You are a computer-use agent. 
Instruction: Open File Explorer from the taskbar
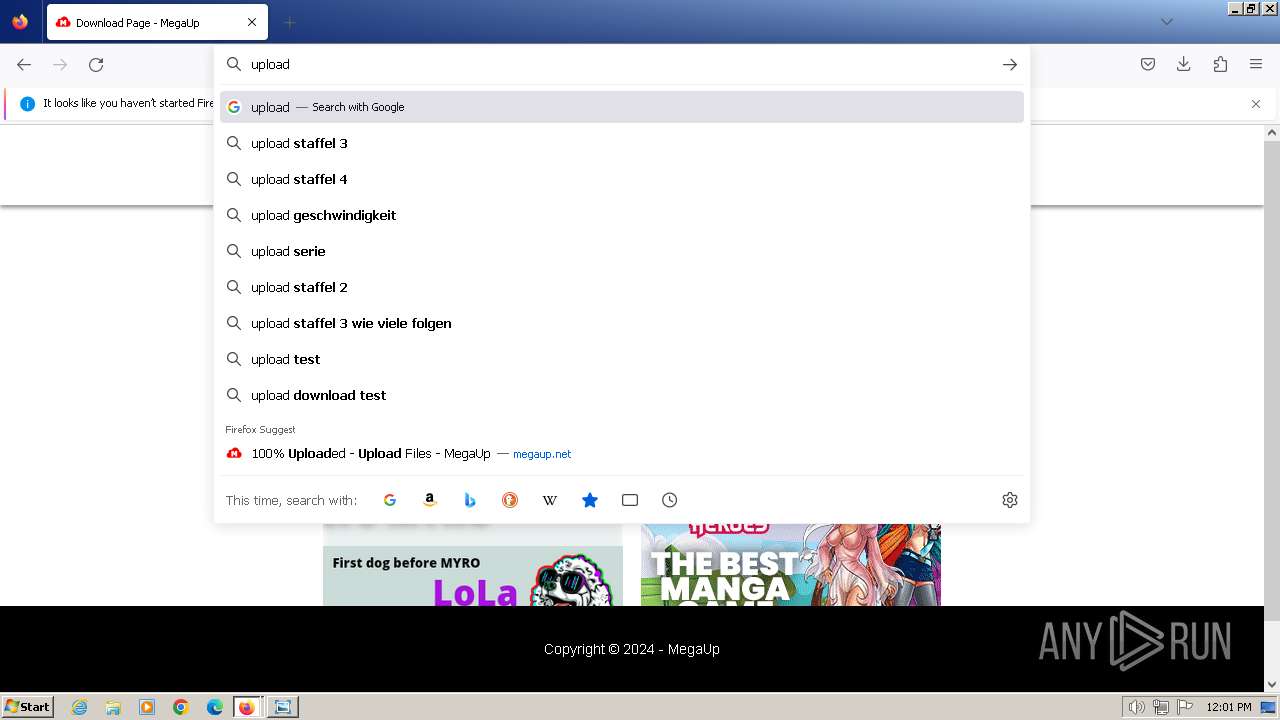click(x=113, y=707)
